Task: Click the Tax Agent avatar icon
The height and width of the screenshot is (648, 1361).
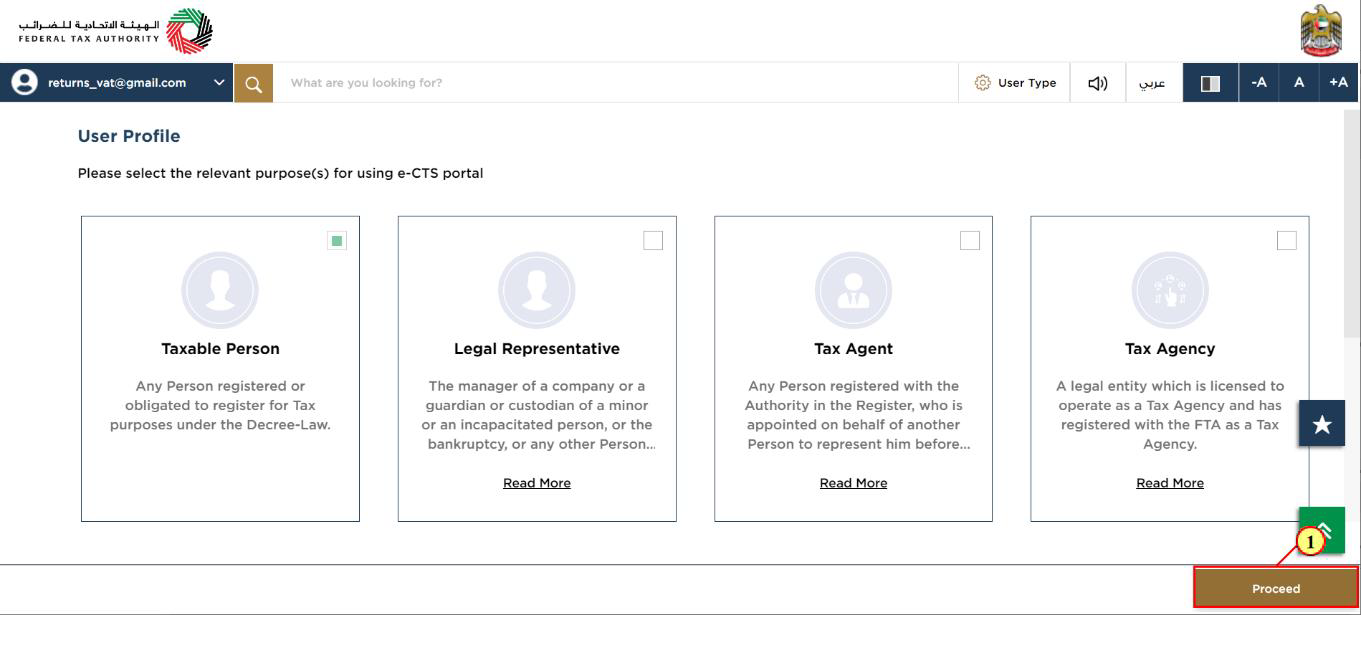Action: pos(853,290)
